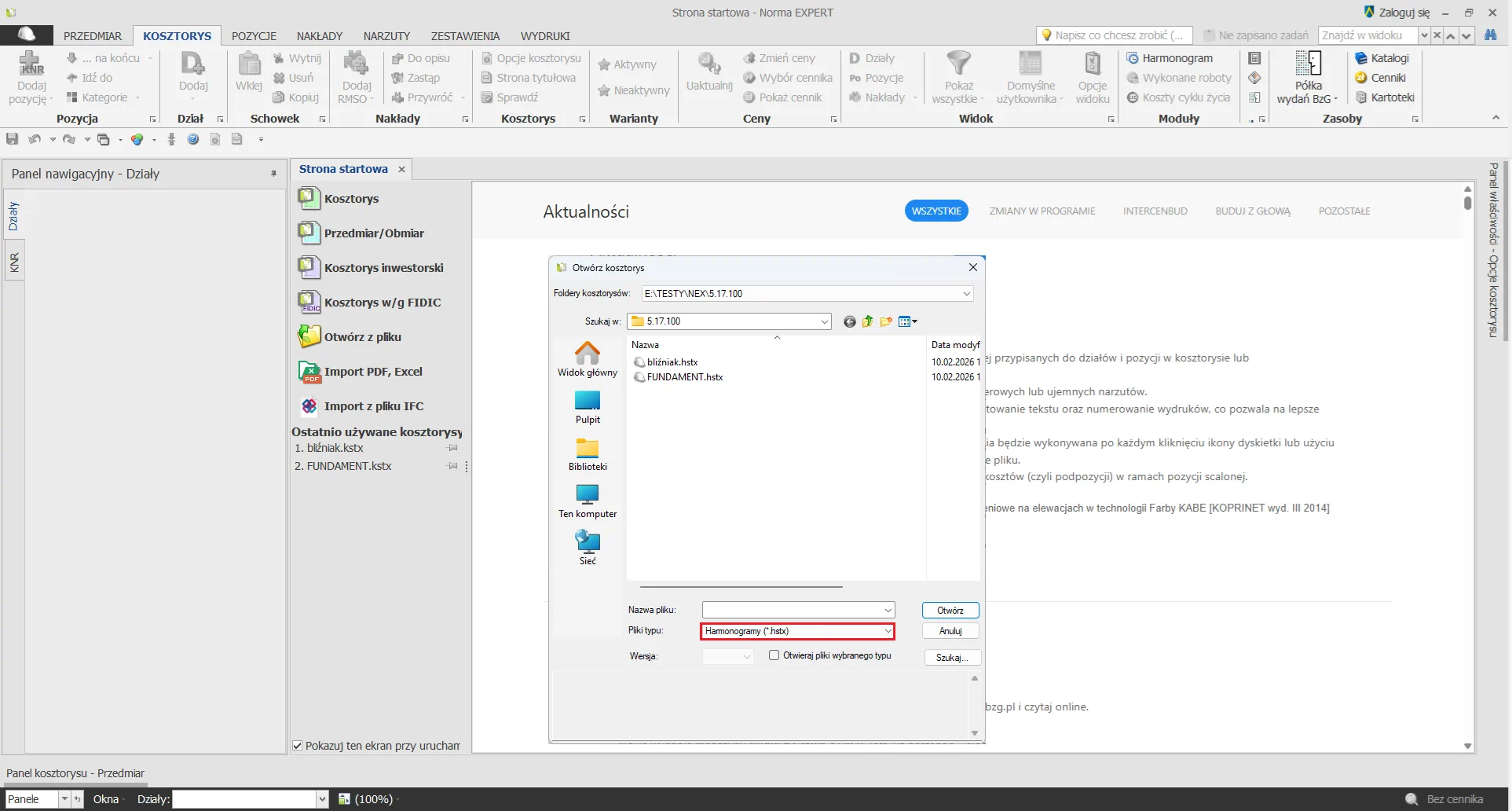Enable Otwieraj pliki wybranego typu checkbox
Image resolution: width=1512 pixels, height=811 pixels.
point(774,655)
